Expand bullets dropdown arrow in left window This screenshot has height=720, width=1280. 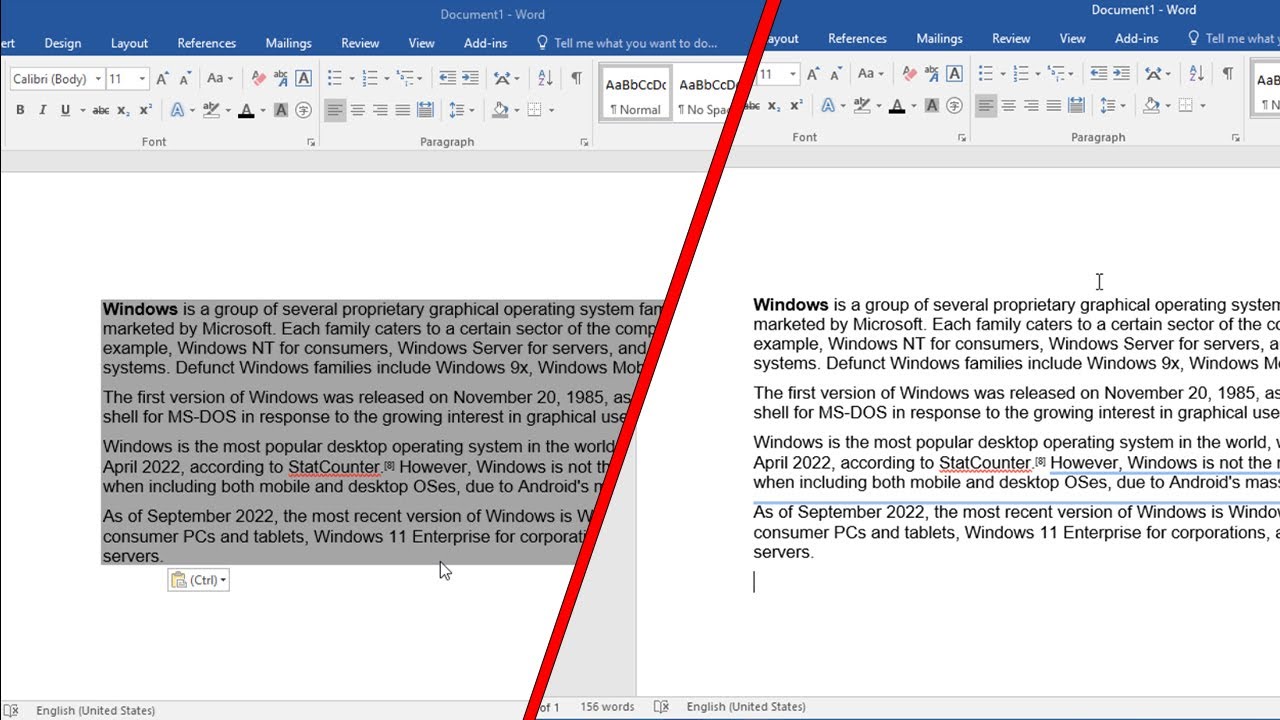pyautogui.click(x=351, y=78)
